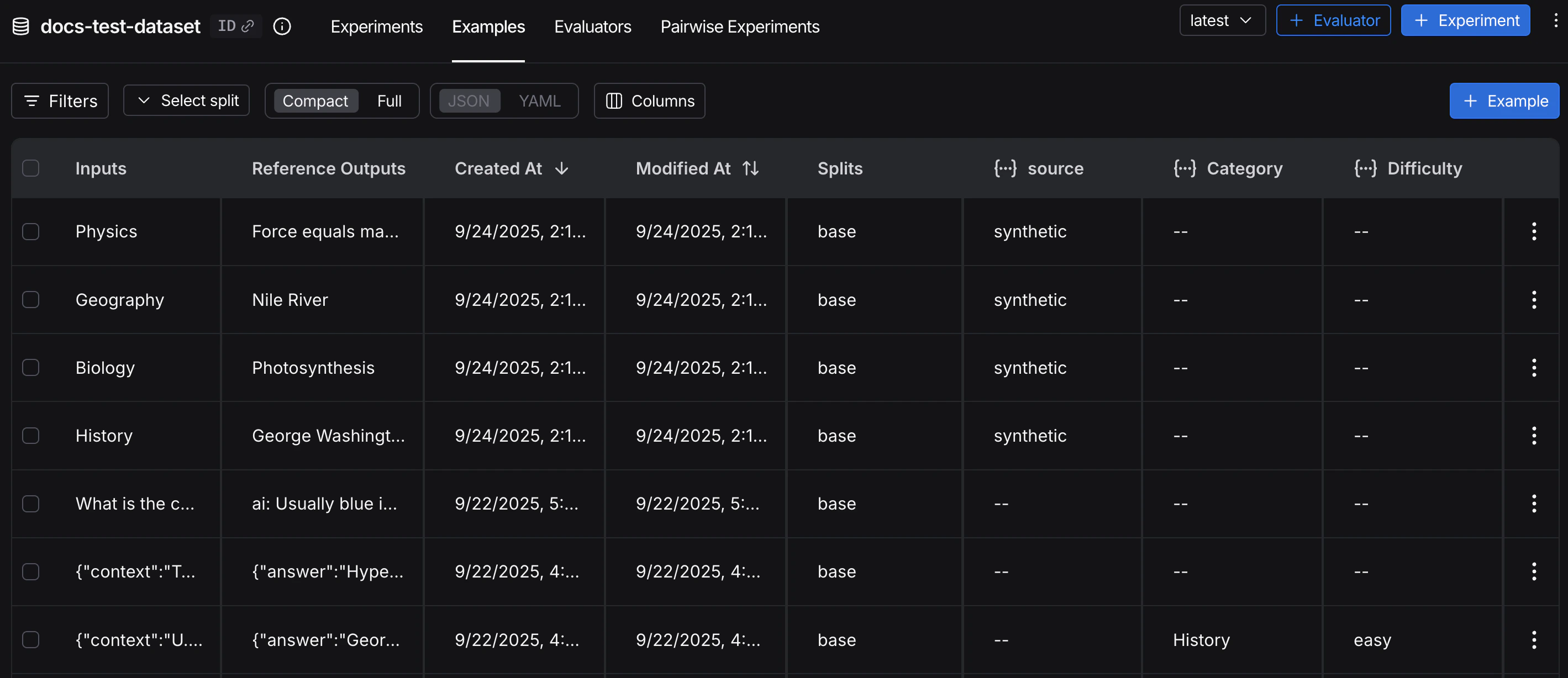Open the Select split dropdown

[x=186, y=100]
